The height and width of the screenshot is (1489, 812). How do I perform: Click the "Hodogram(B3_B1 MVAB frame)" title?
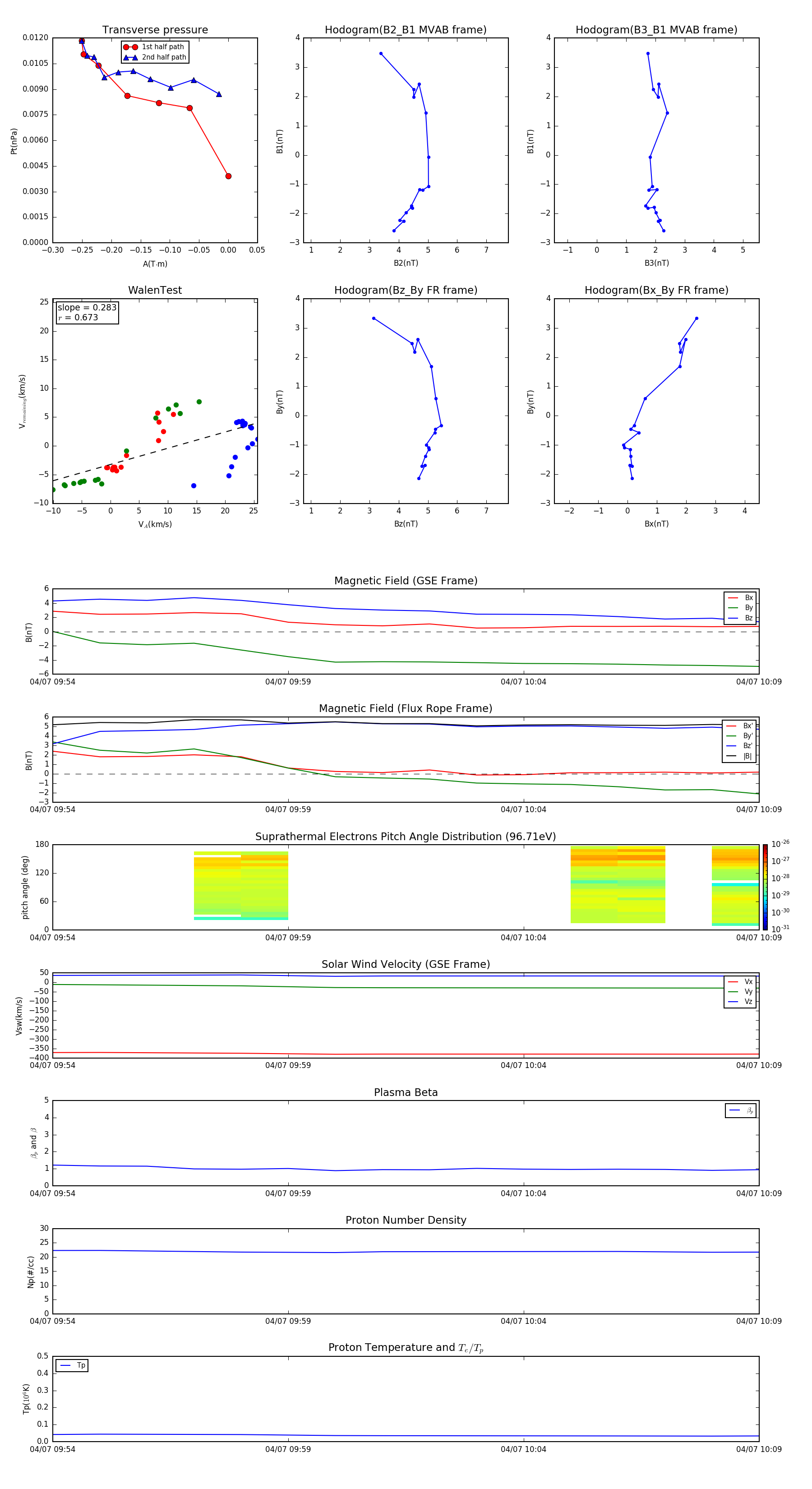[x=656, y=30]
